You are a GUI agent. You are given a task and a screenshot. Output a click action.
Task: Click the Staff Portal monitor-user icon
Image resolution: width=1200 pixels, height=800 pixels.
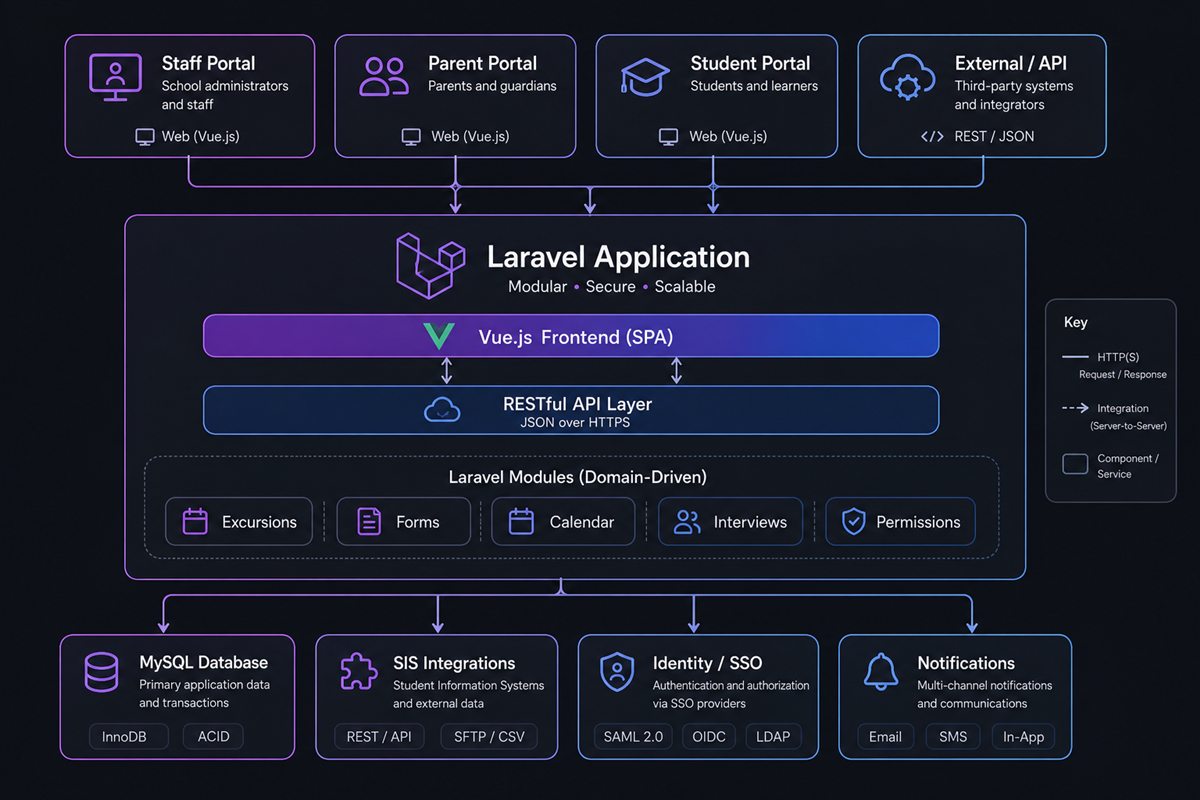point(115,76)
